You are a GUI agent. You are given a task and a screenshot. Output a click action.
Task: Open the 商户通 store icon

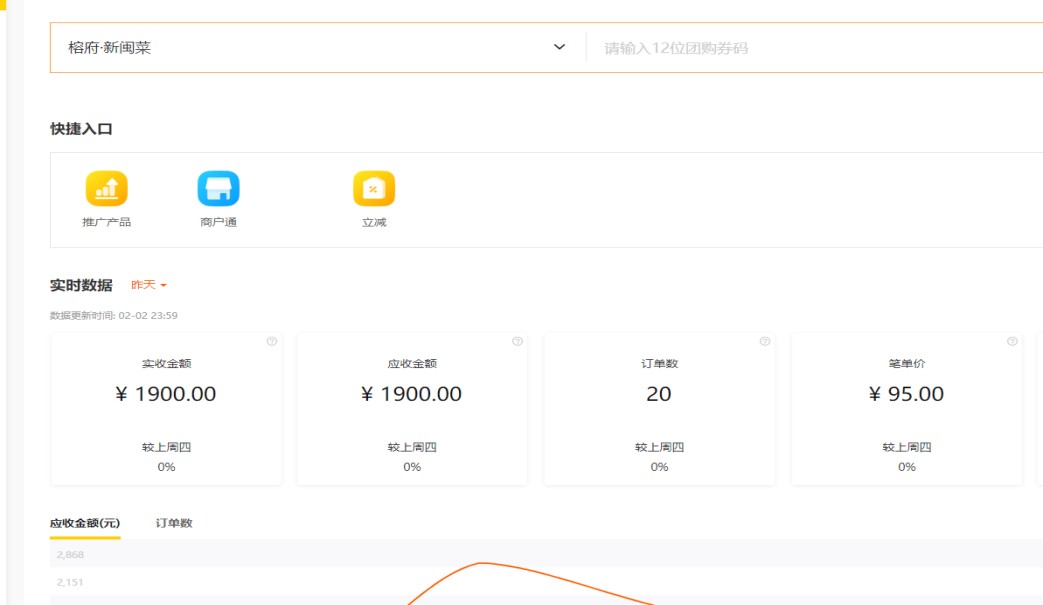pos(218,188)
